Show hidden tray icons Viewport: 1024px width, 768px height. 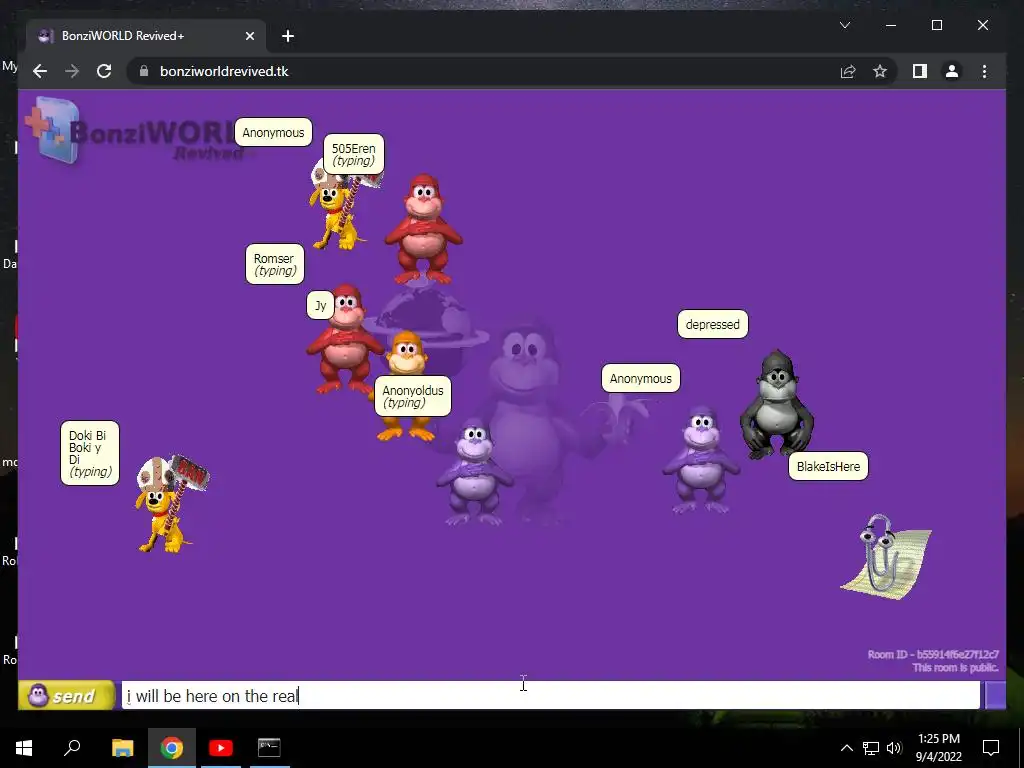tap(846, 748)
